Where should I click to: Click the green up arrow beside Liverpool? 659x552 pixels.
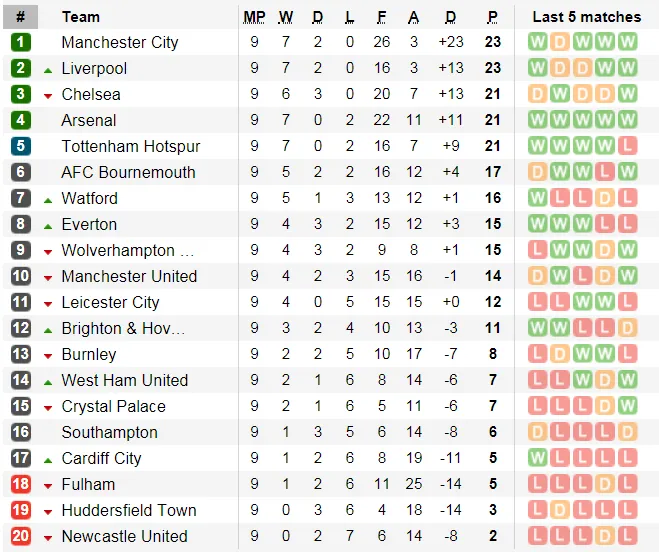[x=48, y=69]
